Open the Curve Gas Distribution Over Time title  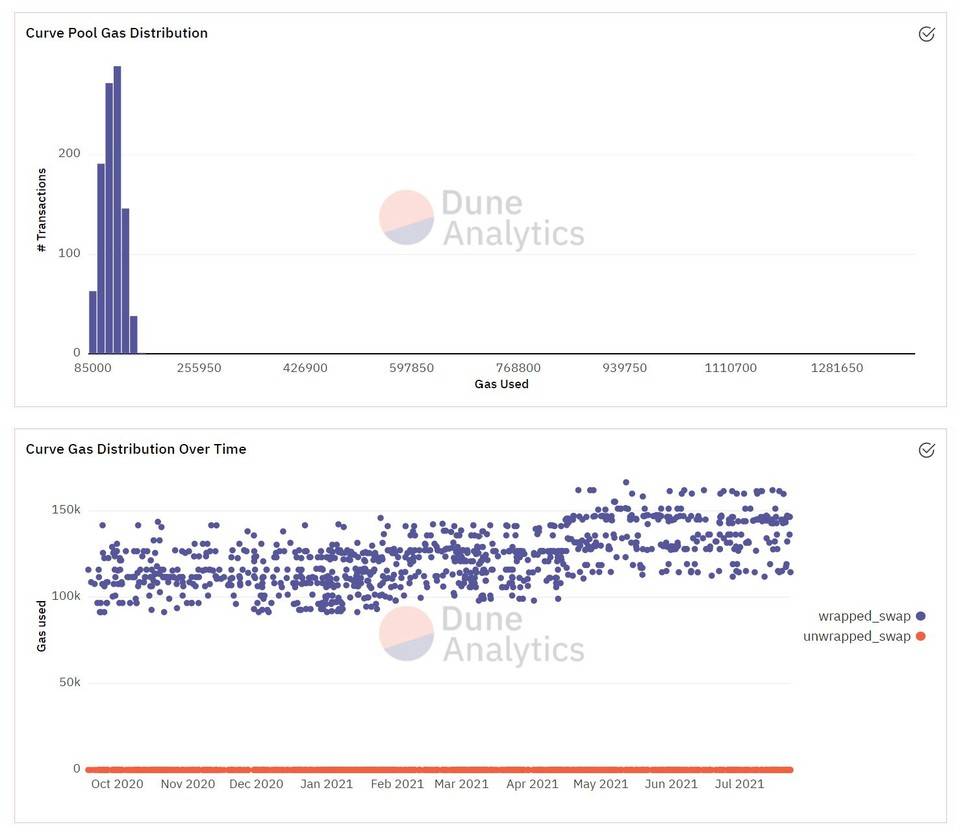pos(136,449)
